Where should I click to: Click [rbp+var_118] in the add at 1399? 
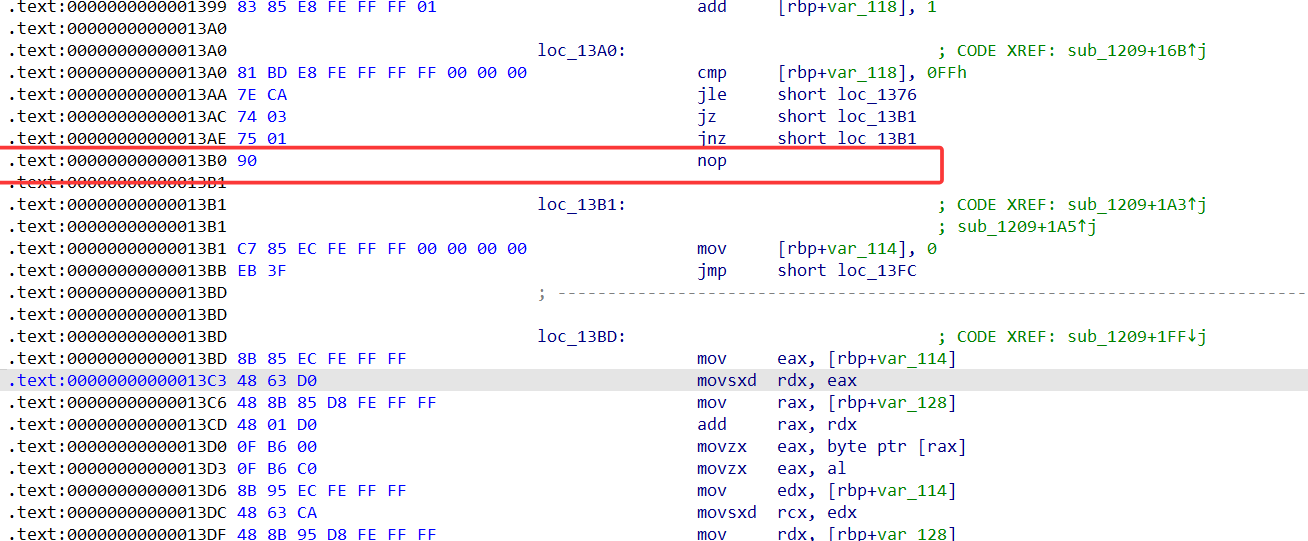(847, 7)
